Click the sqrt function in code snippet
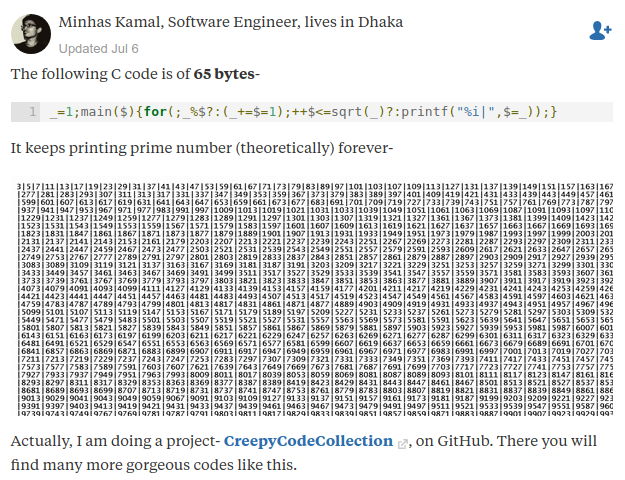Screen dimensions: 625x480 pyautogui.click(x=347, y=112)
